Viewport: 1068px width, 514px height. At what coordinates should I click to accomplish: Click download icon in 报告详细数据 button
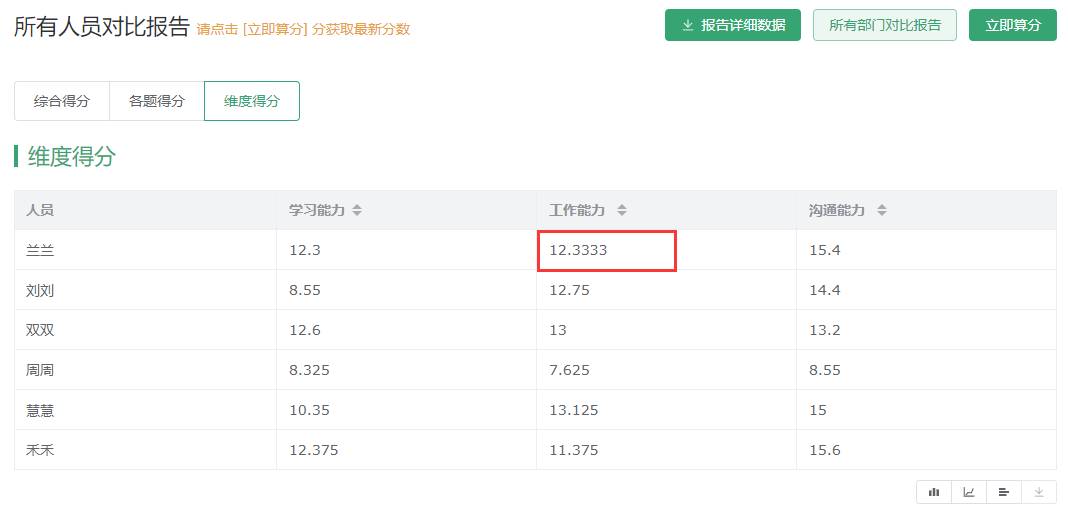688,25
